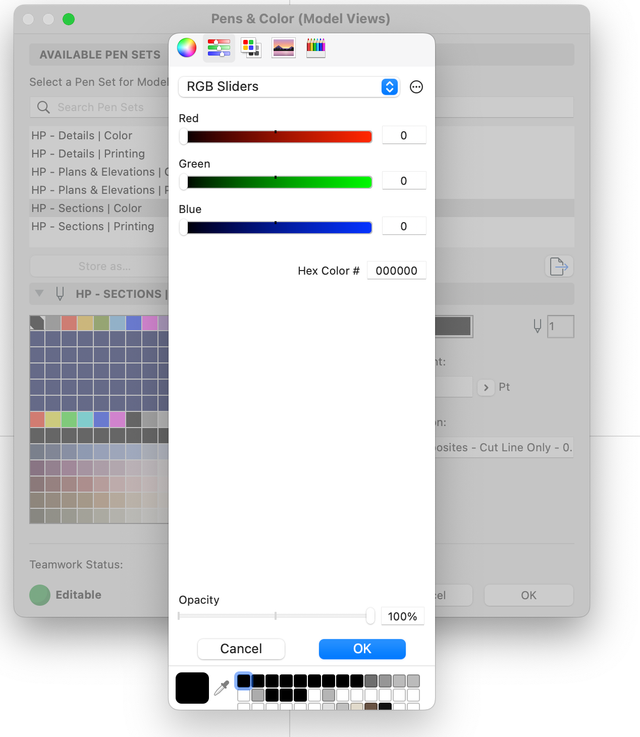Select the brown saved swatch
Viewport: 640px width, 737px height.
coord(371,707)
